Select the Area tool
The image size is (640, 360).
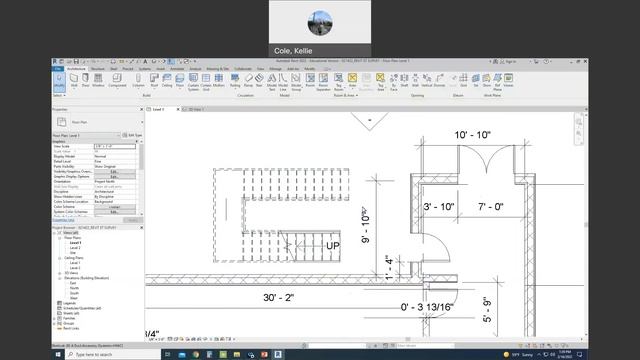[x=352, y=80]
